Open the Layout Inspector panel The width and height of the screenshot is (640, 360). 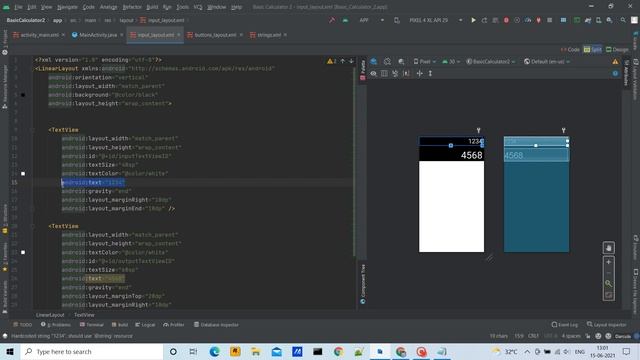click(x=607, y=325)
